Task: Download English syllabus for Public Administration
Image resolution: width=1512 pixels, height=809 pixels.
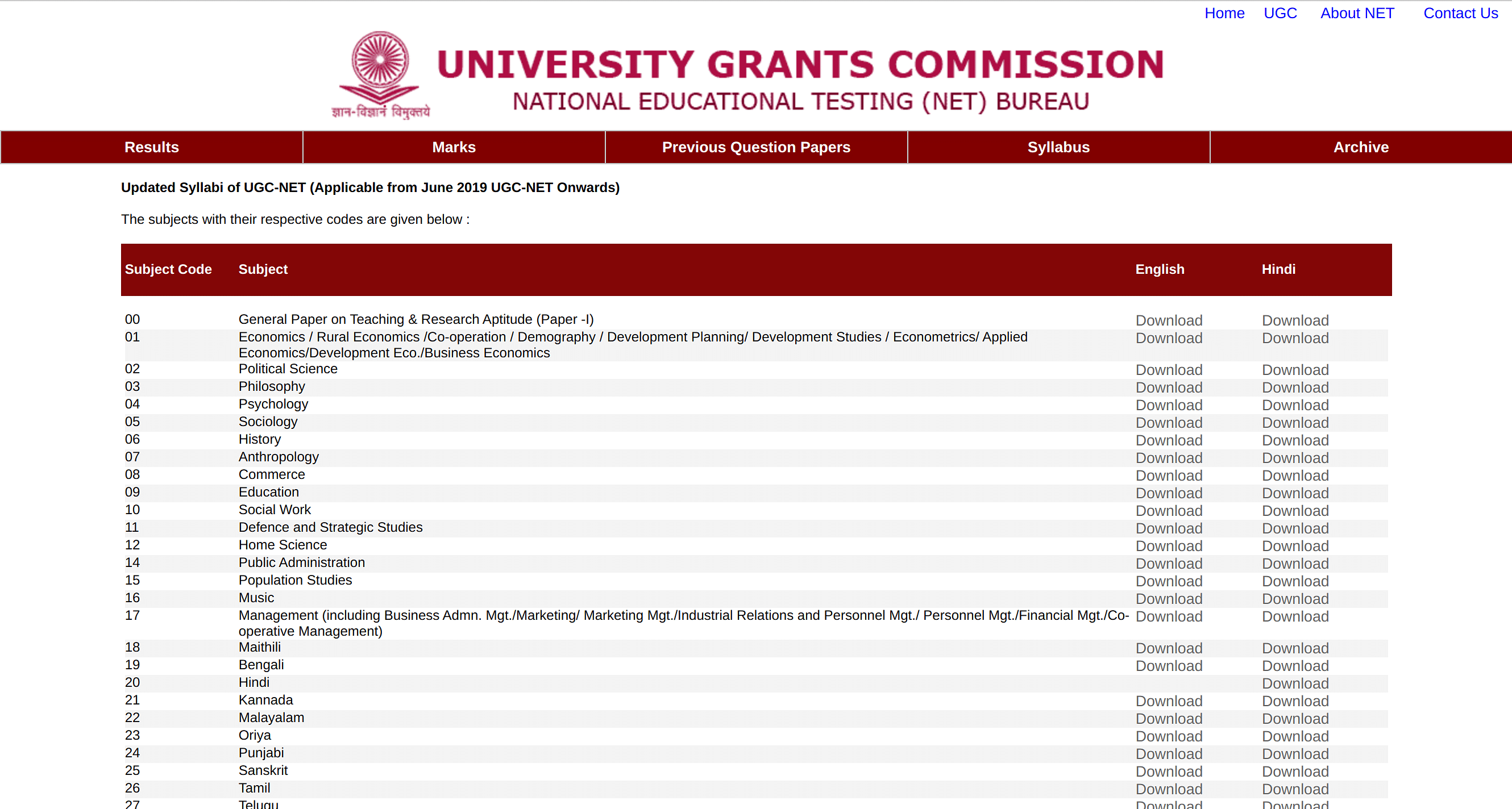Action: (1169, 563)
